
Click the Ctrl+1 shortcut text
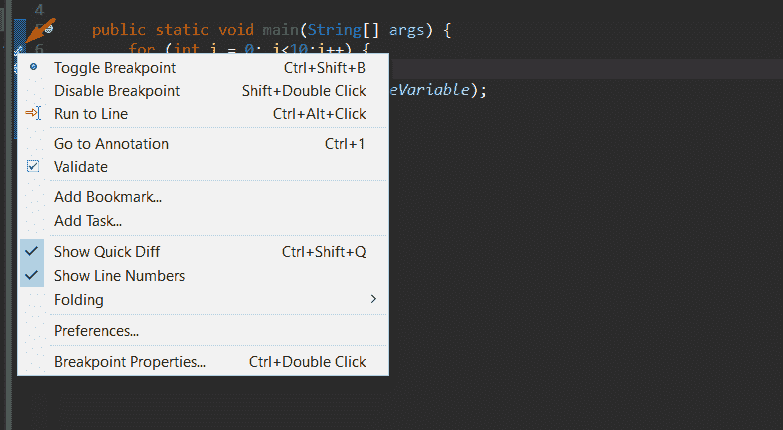[x=345, y=143]
